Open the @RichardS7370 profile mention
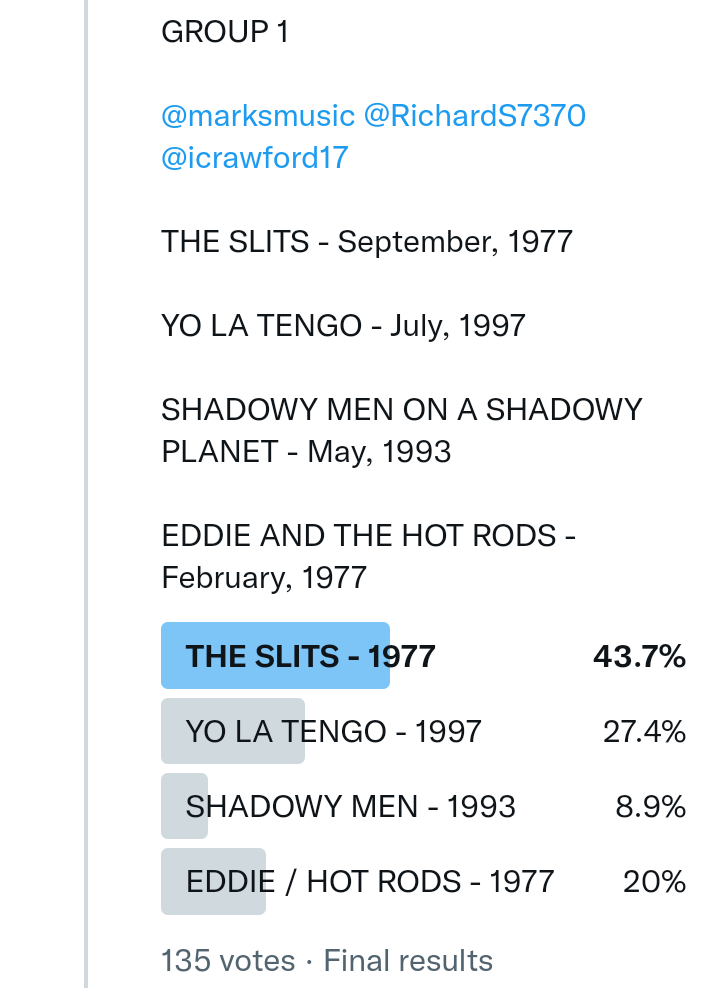This screenshot has height=988, width=720. tap(474, 116)
